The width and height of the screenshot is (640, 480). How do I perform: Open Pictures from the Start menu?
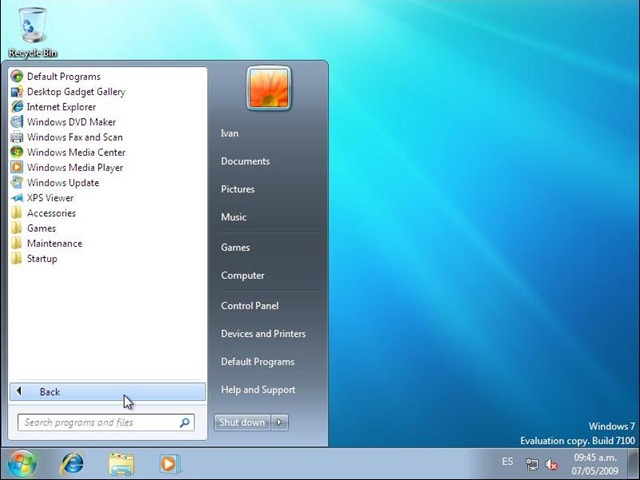tap(238, 189)
